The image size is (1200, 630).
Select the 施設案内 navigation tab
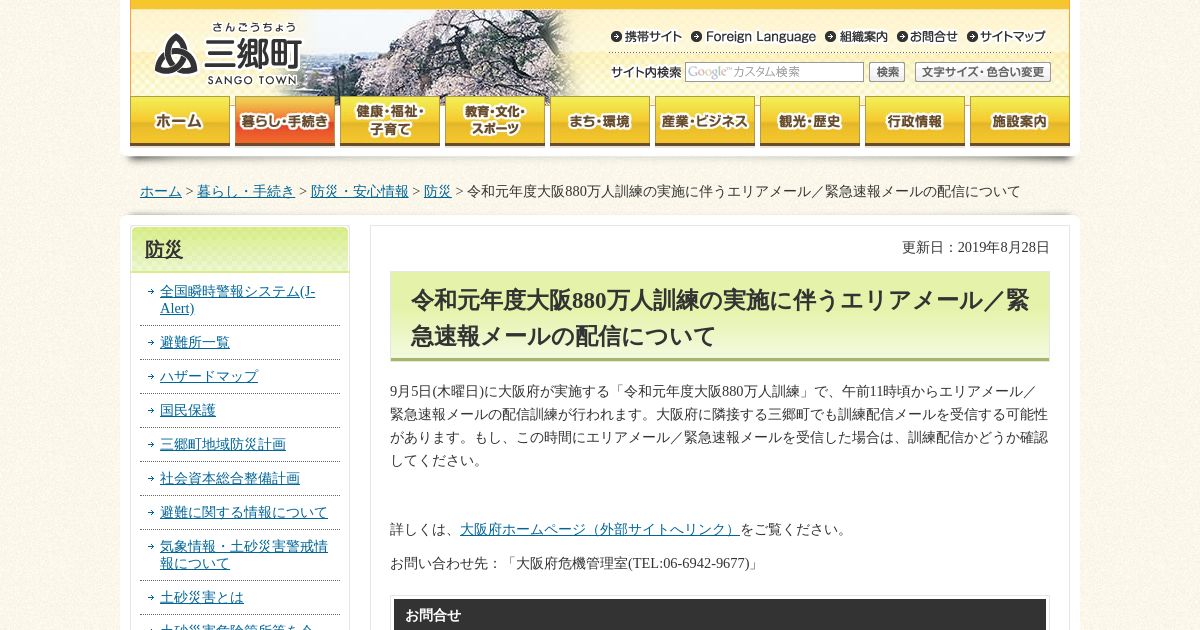(x=1020, y=121)
